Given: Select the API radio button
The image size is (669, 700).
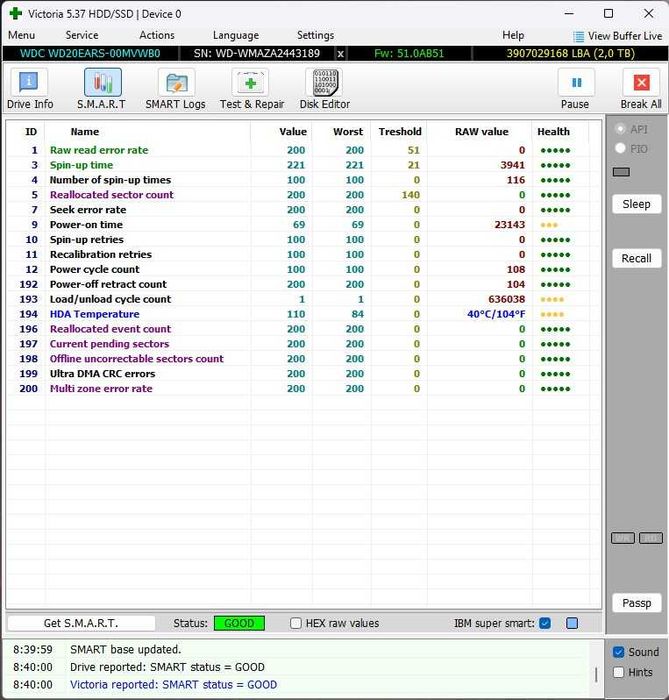Looking at the screenshot, I should pos(620,129).
